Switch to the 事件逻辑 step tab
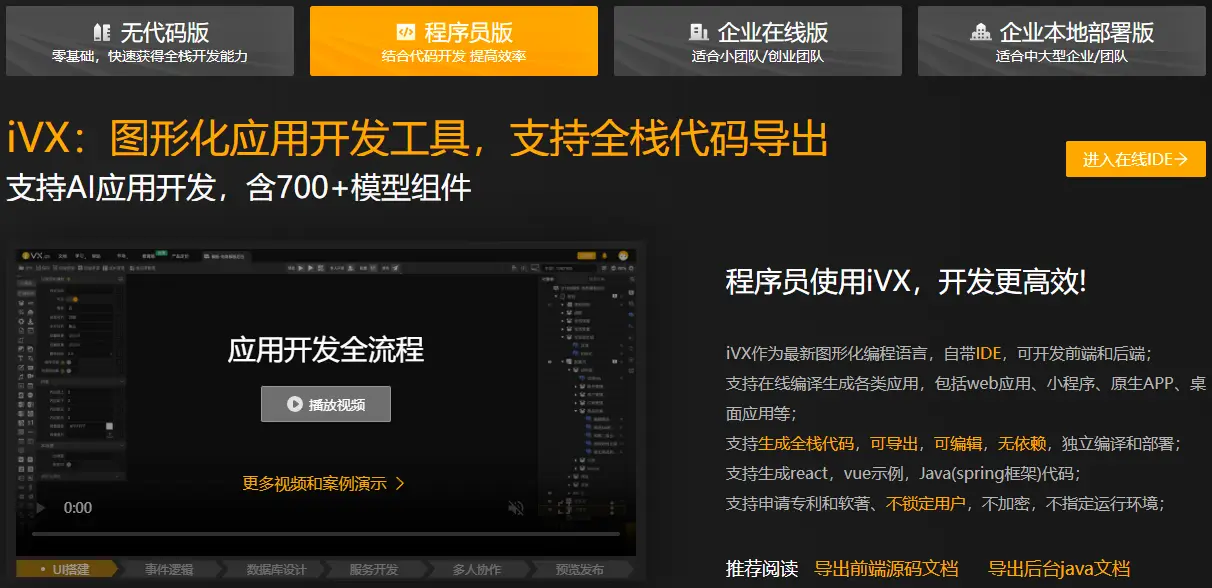 (169, 570)
